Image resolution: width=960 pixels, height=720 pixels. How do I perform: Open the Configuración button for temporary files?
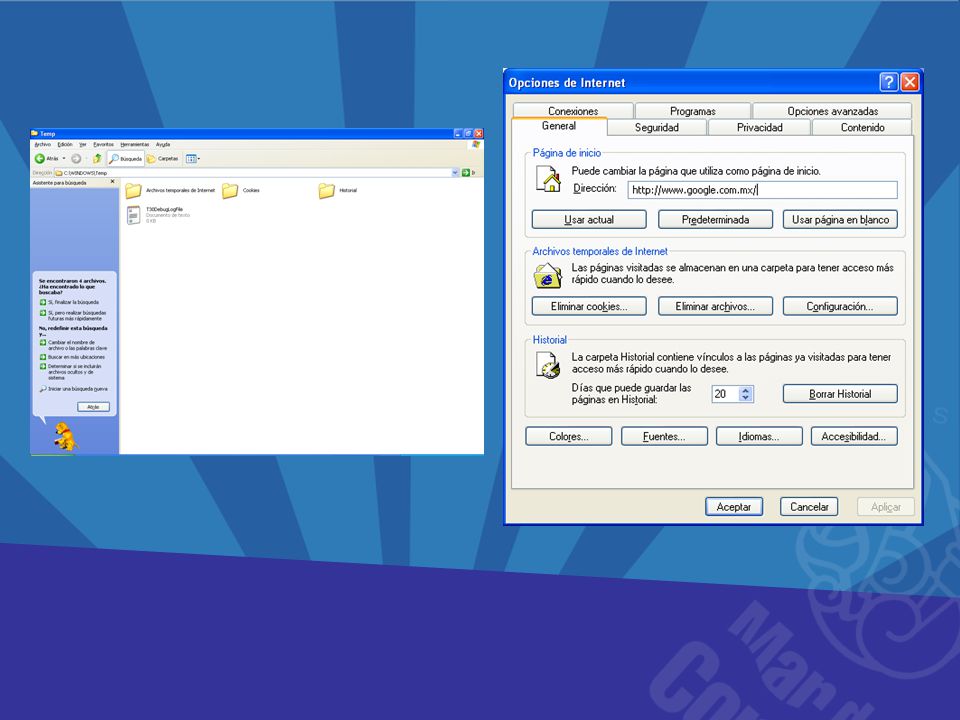(840, 306)
